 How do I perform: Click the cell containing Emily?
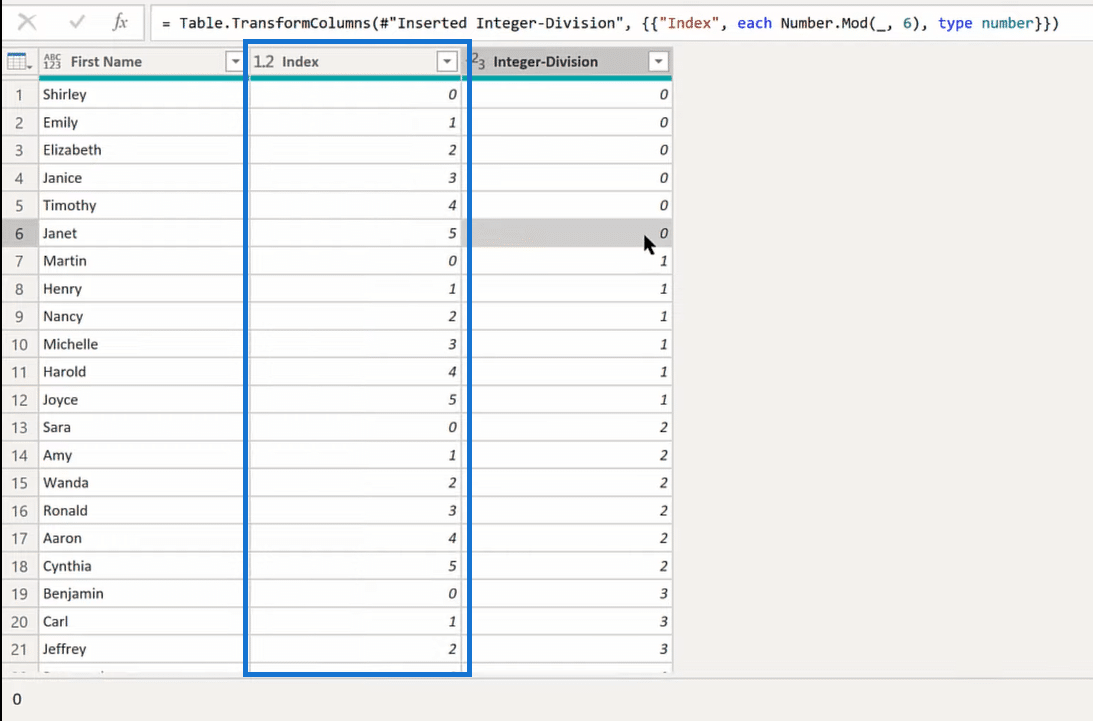click(141, 123)
